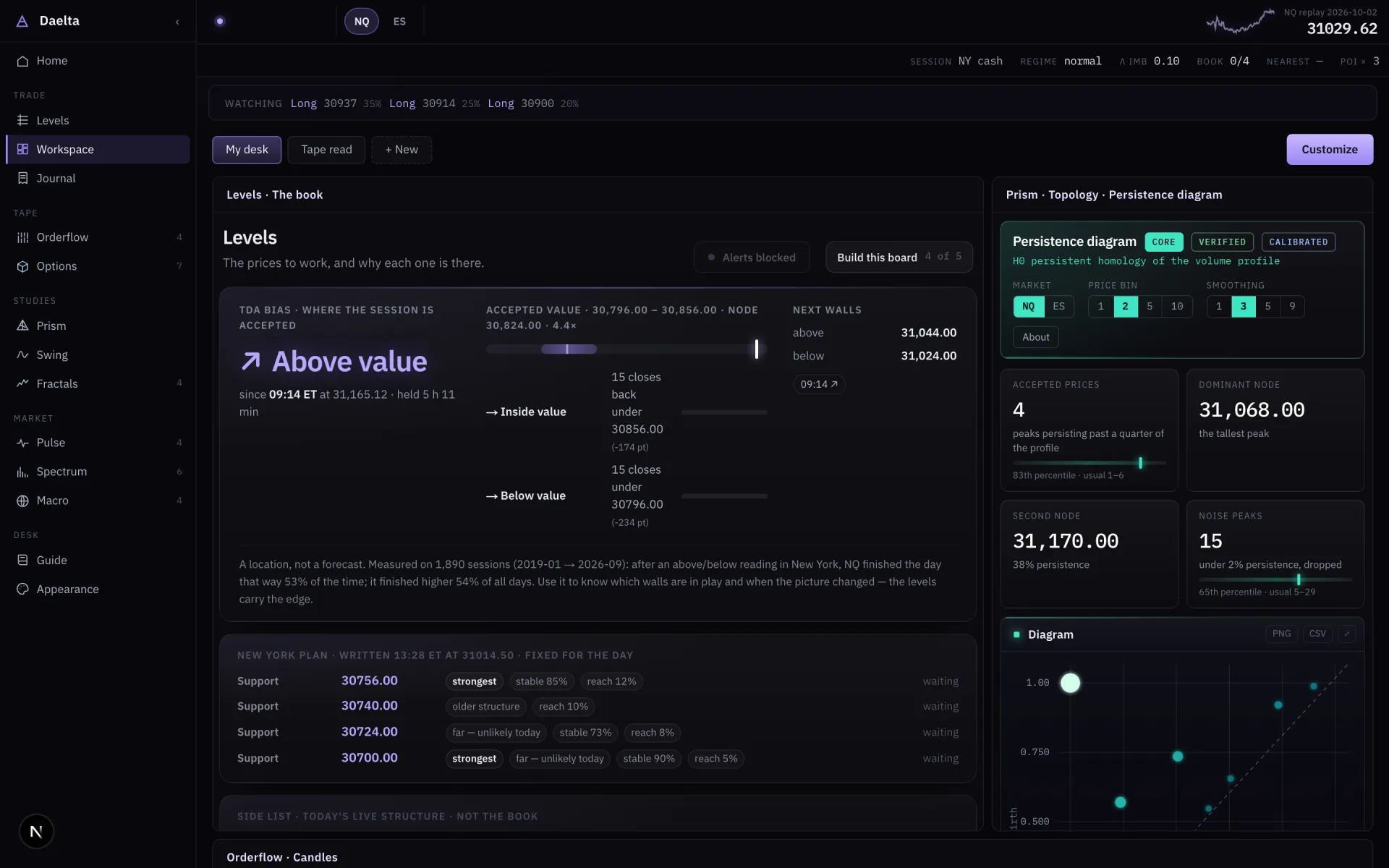
Task: Click the large point on the diagram
Action: pyautogui.click(x=1070, y=683)
